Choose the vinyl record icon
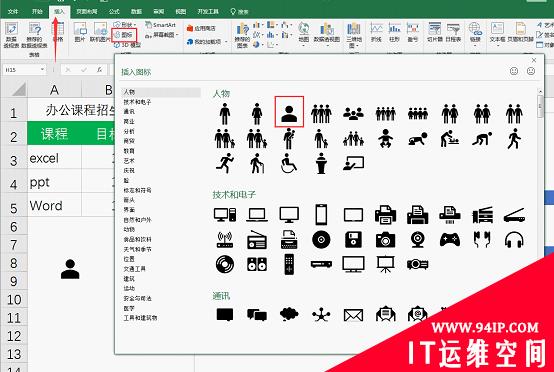The image size is (554, 372). point(225,264)
